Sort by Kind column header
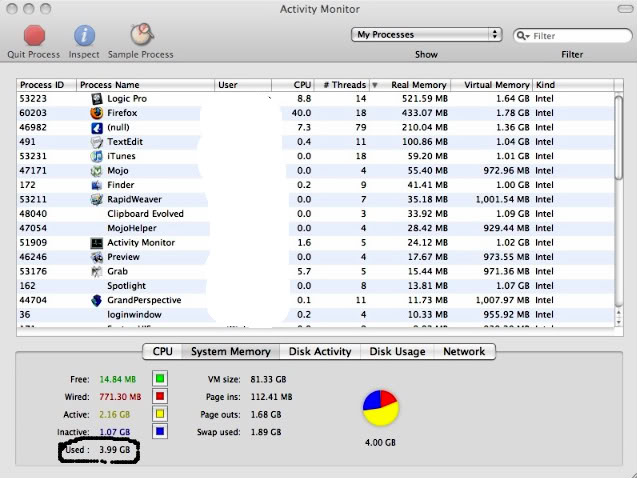Image resolution: width=637 pixels, height=478 pixels. pyautogui.click(x=573, y=85)
